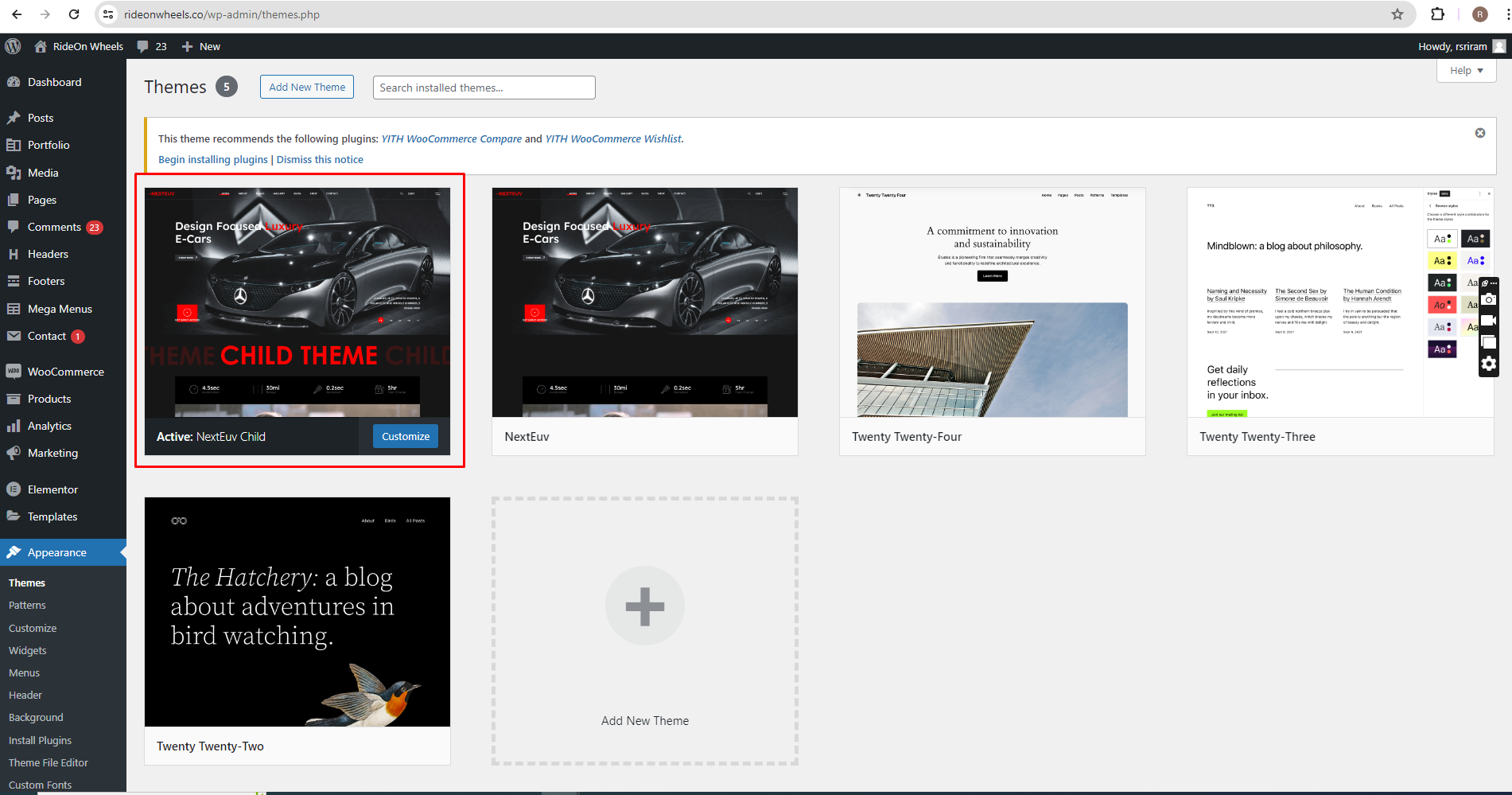Click the Elementor sidebar icon
Image resolution: width=1512 pixels, height=795 pixels.
14,489
